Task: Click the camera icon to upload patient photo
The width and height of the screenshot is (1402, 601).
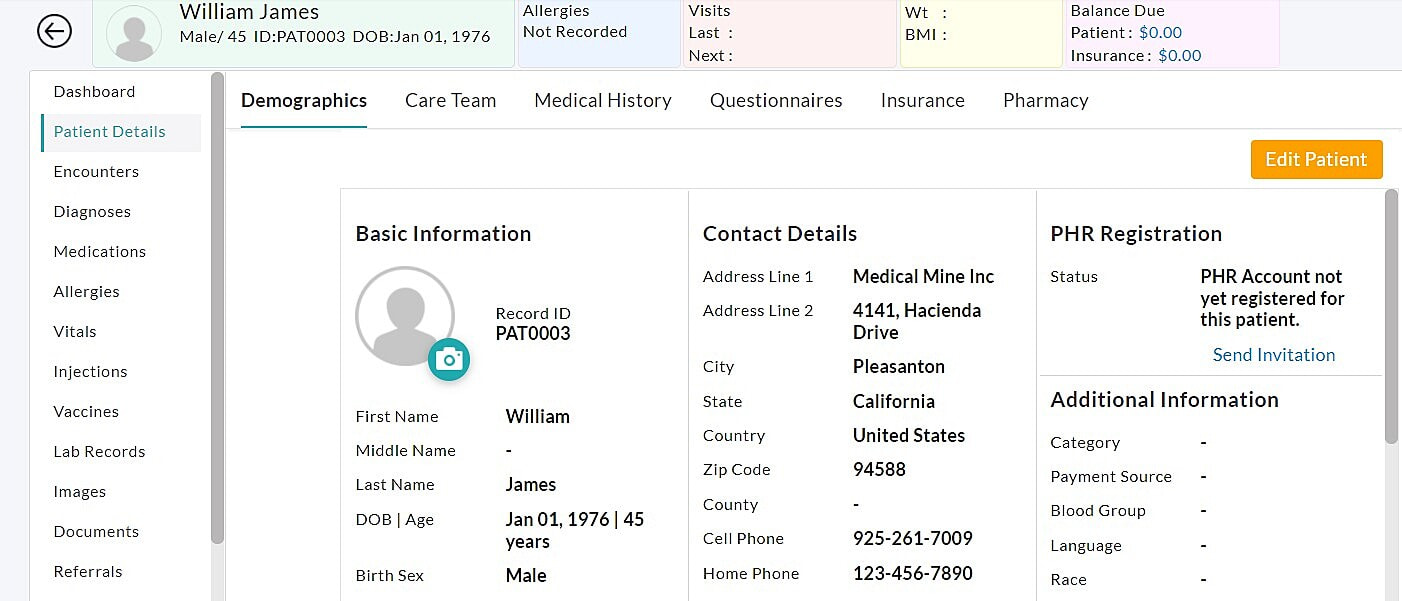Action: [x=449, y=360]
